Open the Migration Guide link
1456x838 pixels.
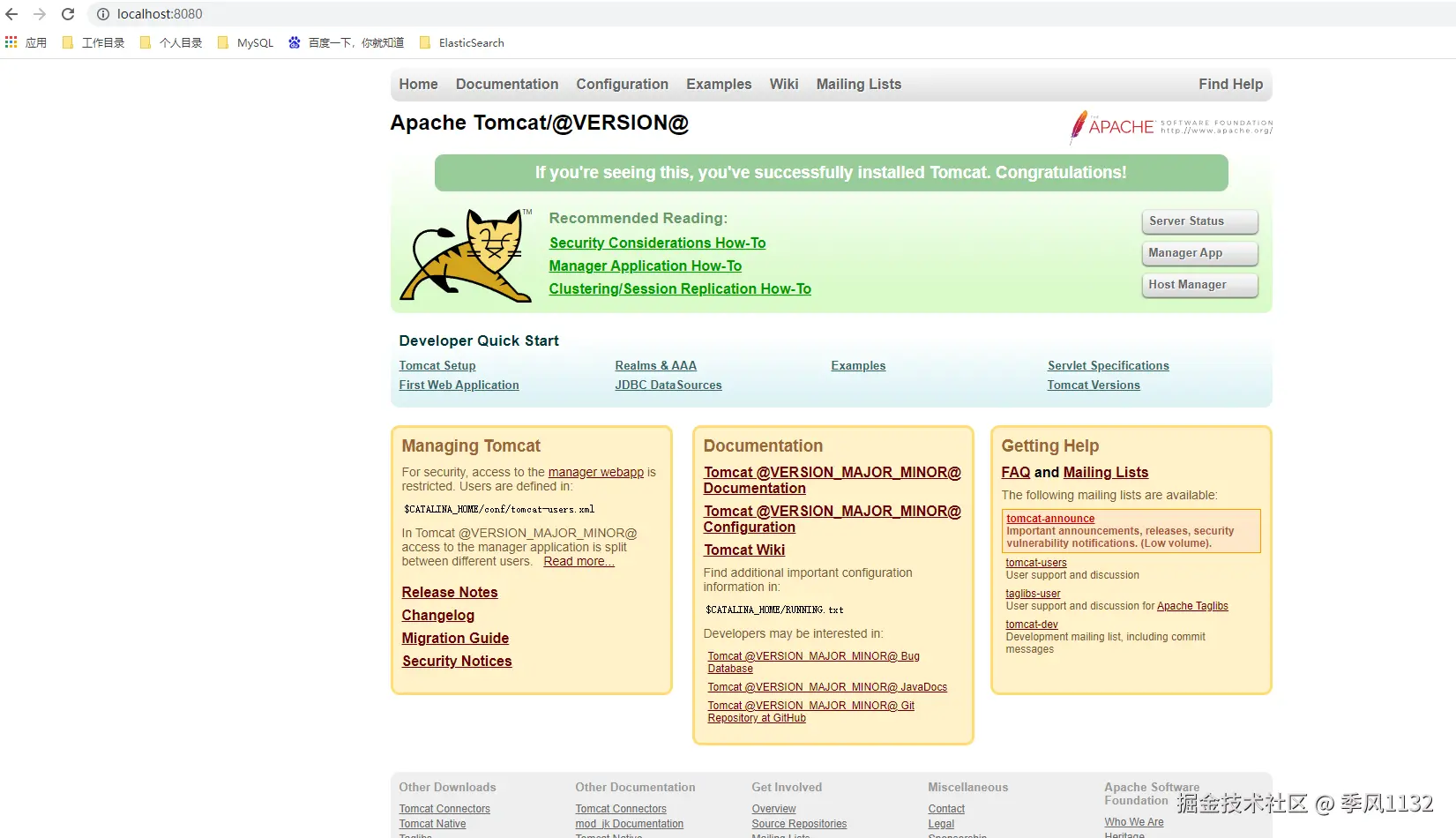455,639
